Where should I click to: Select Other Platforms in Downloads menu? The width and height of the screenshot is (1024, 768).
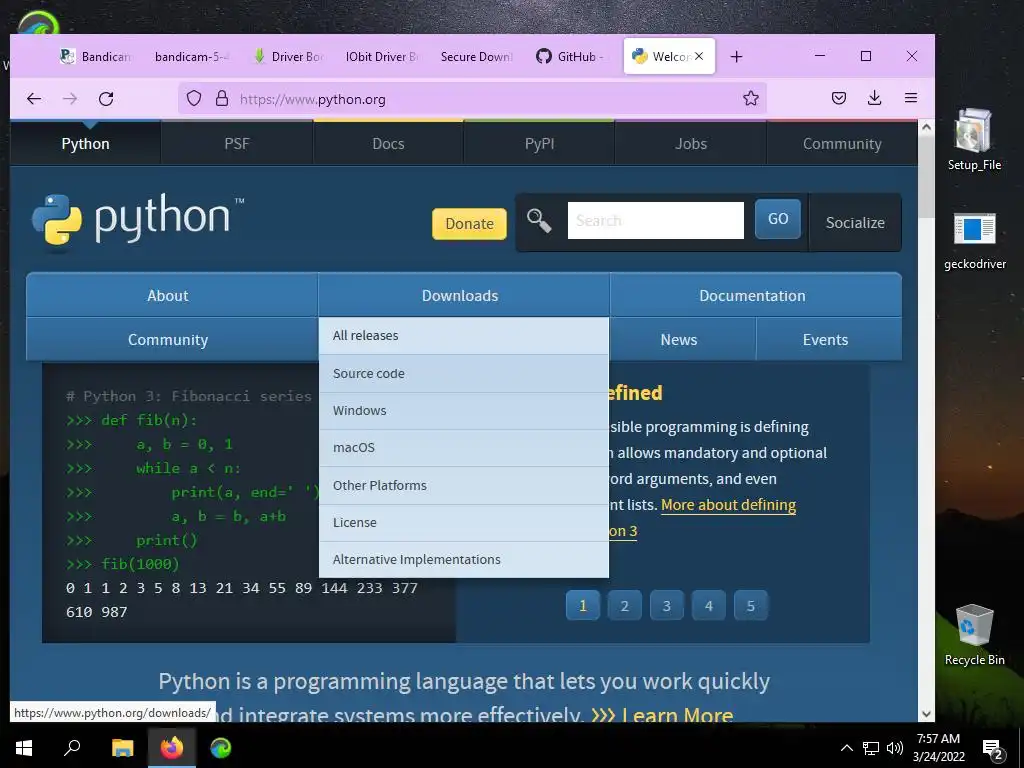(x=464, y=485)
